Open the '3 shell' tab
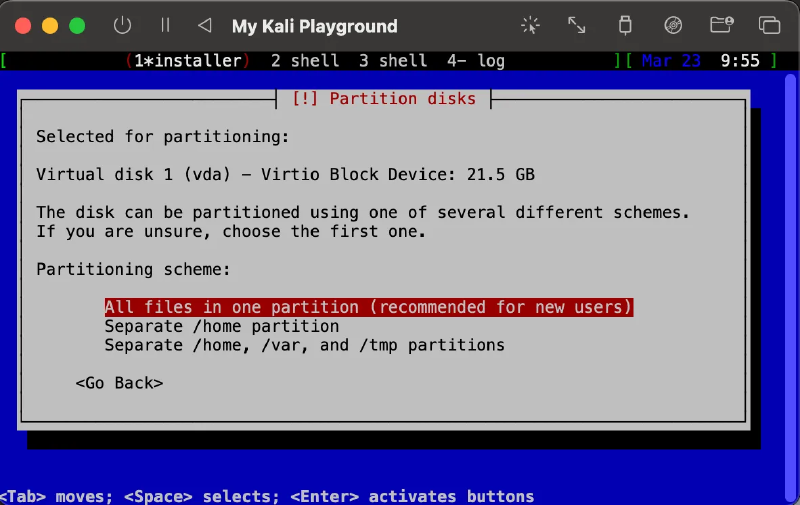Screen dimensions: 800x505 click(393, 61)
